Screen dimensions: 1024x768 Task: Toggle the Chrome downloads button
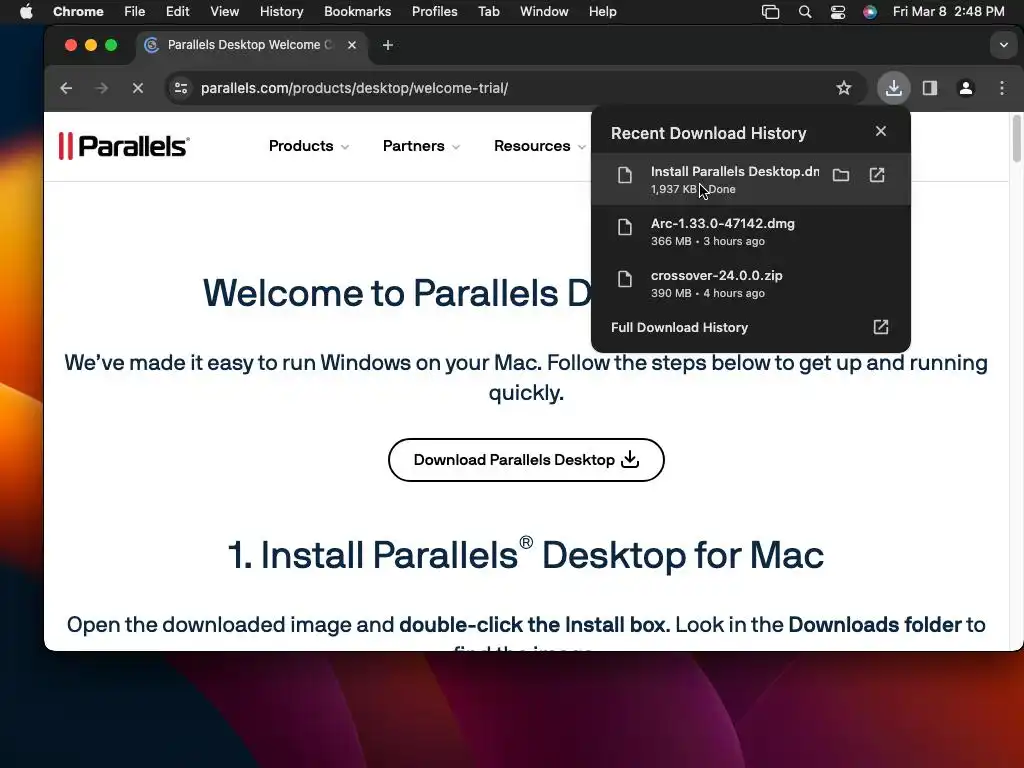893,88
